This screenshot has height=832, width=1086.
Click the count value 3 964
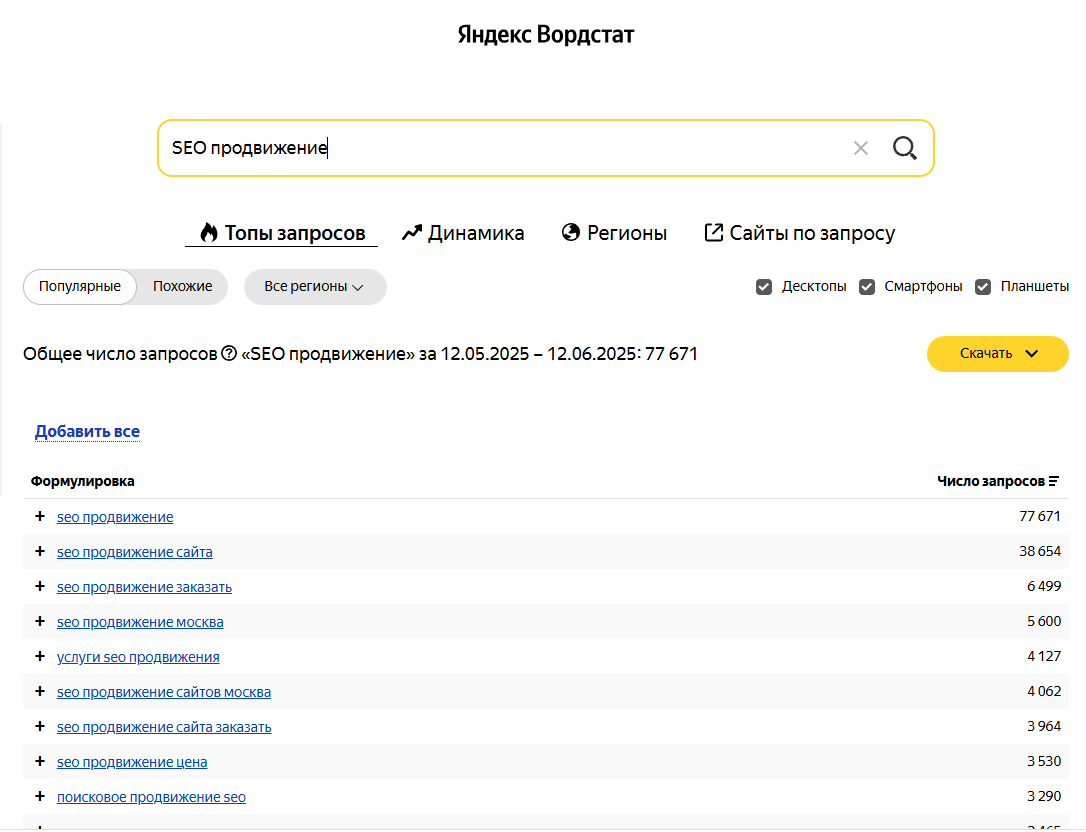[1044, 726]
